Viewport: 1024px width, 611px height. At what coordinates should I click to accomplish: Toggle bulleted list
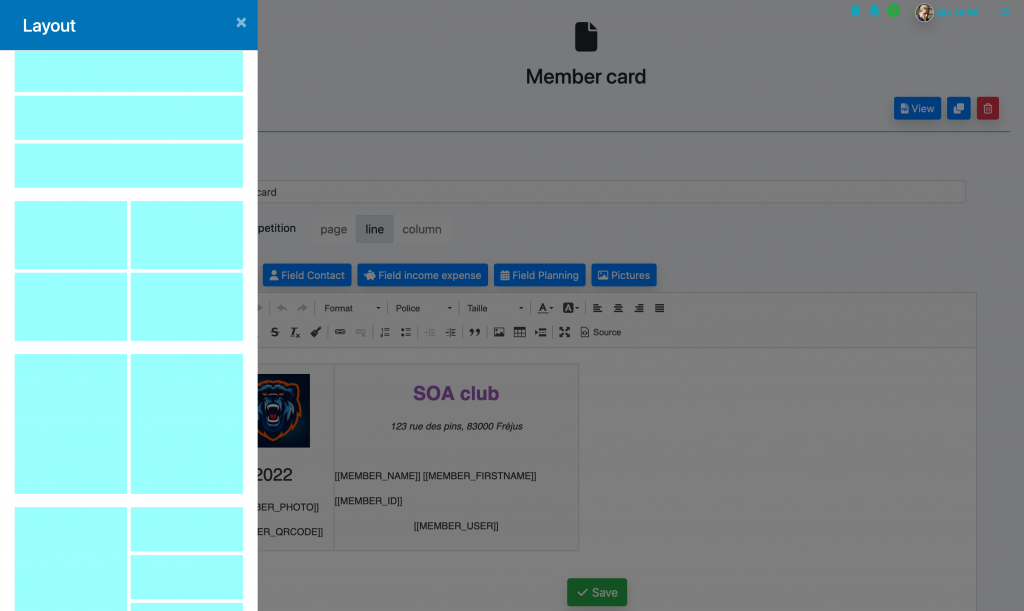click(x=406, y=332)
